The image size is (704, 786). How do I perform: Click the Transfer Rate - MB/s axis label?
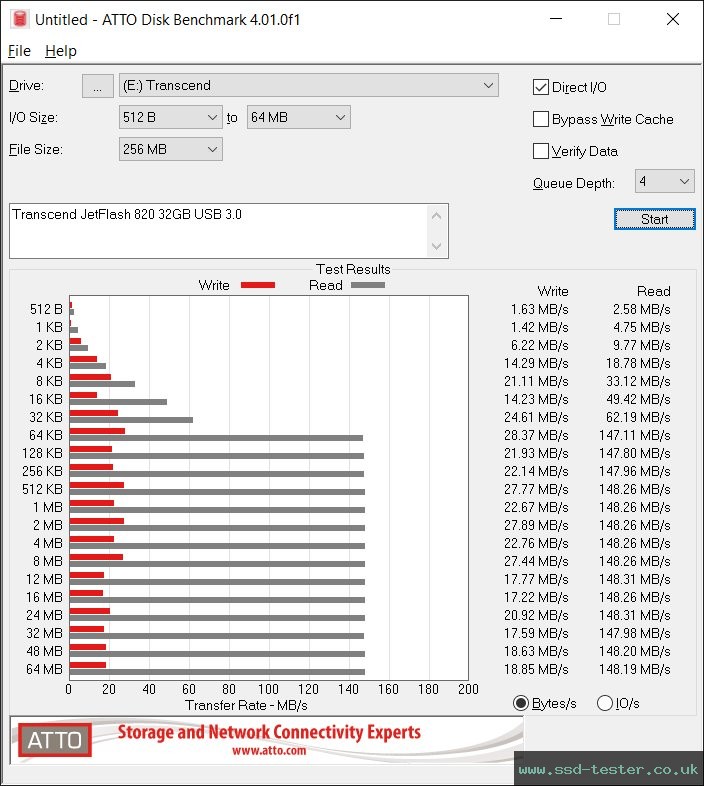click(246, 705)
